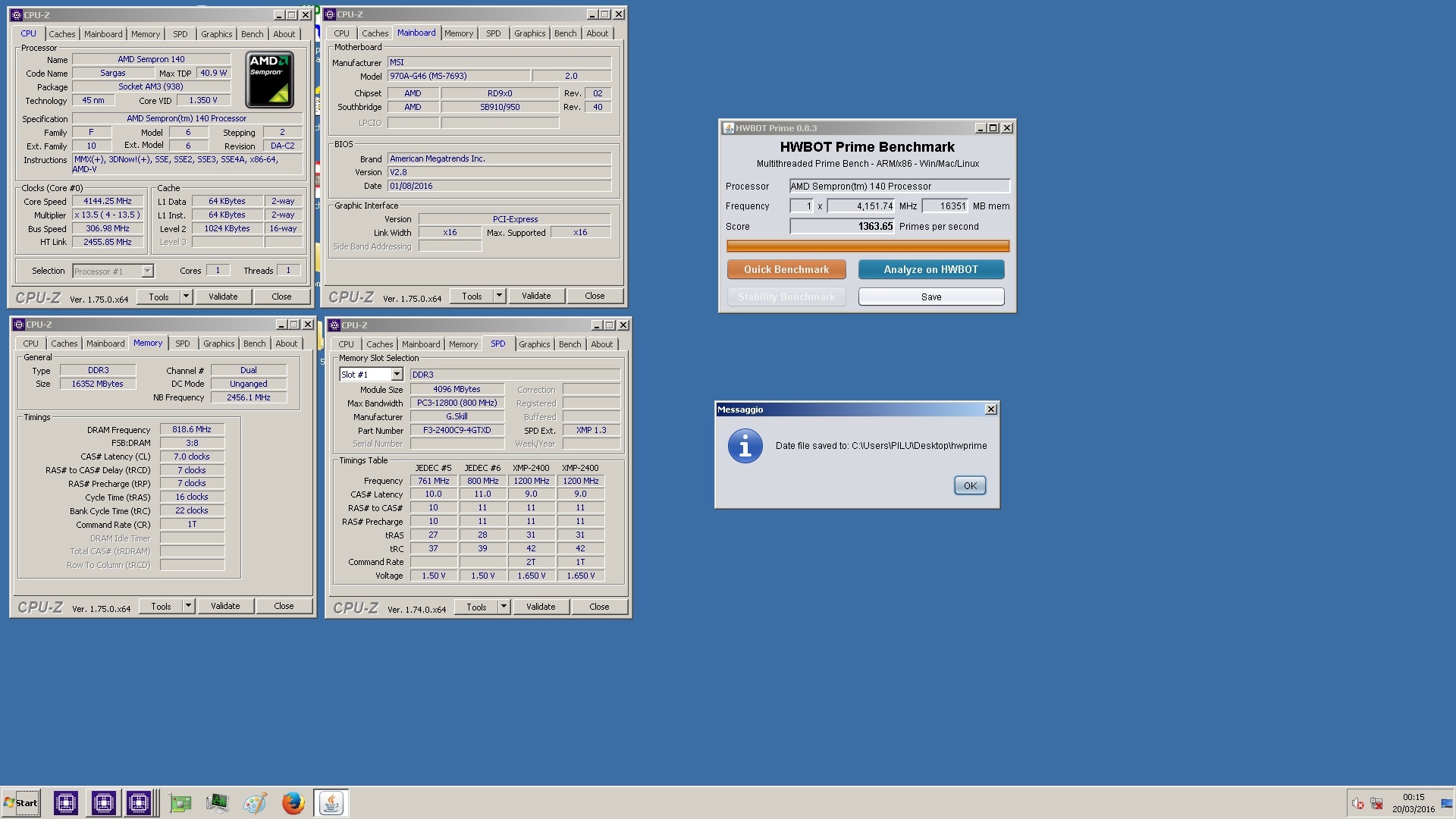Click the blue info icon in Messaggio dialog
Screen dimensions: 1456x819
point(745,446)
